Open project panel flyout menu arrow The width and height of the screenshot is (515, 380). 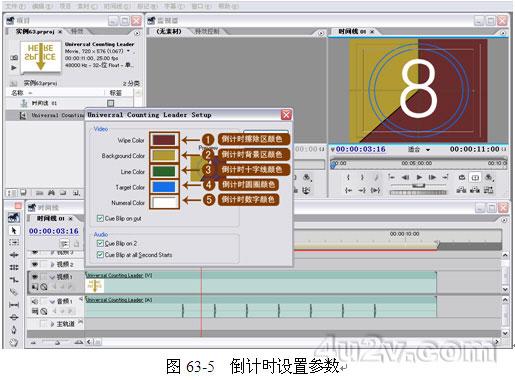[137, 33]
